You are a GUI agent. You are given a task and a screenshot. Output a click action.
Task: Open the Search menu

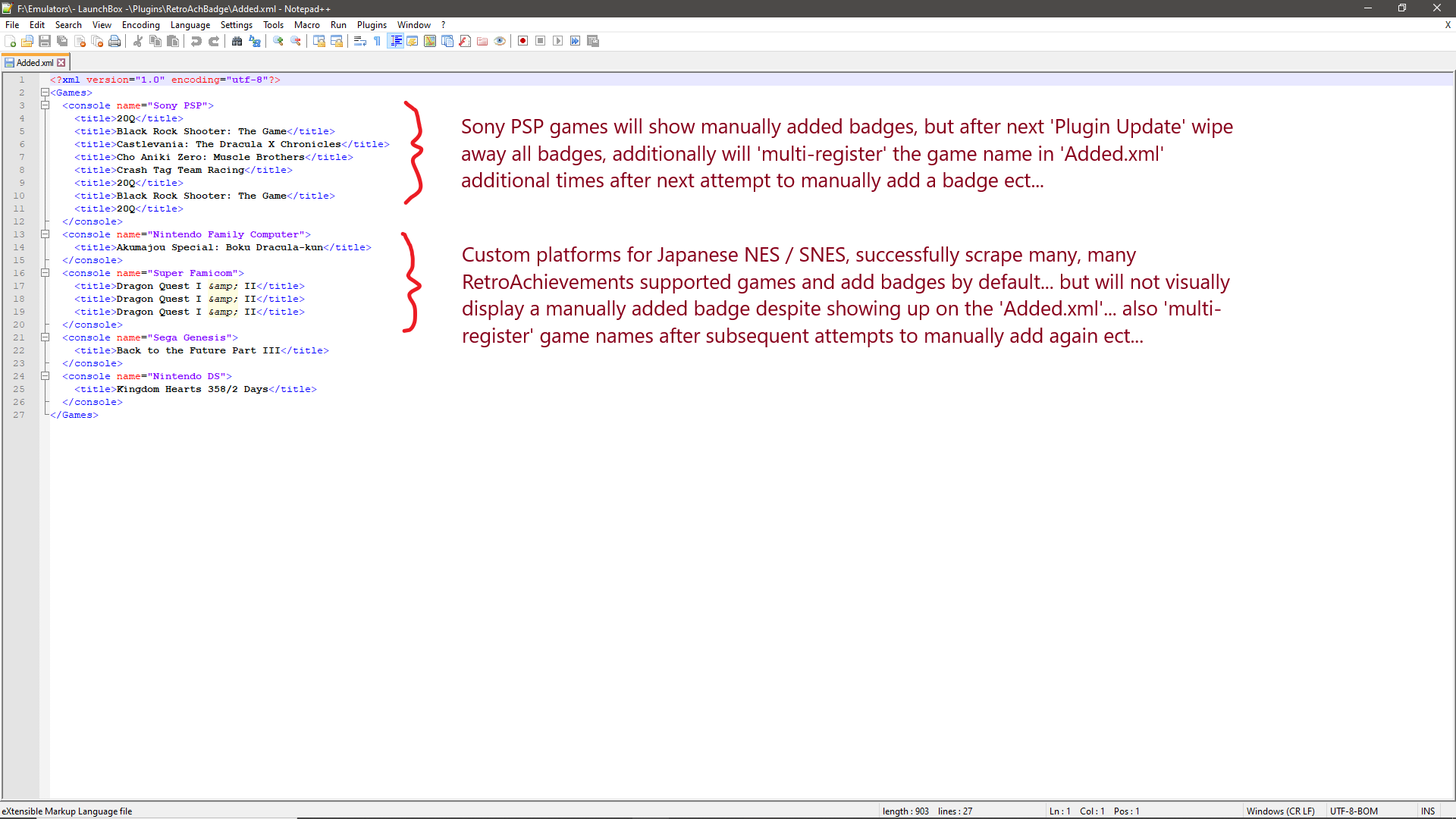[68, 25]
